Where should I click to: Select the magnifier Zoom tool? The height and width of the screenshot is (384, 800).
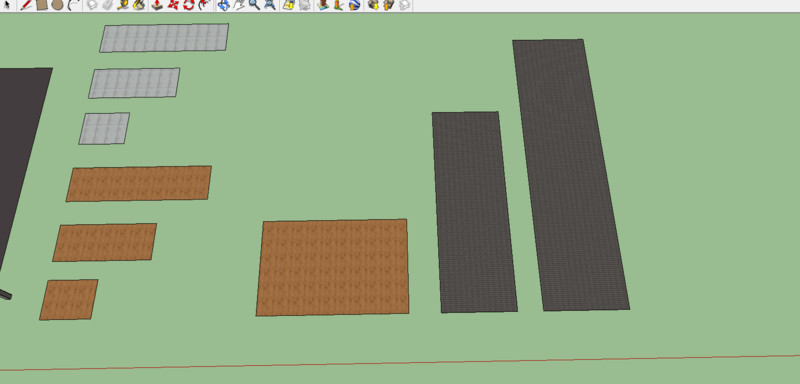pos(254,5)
